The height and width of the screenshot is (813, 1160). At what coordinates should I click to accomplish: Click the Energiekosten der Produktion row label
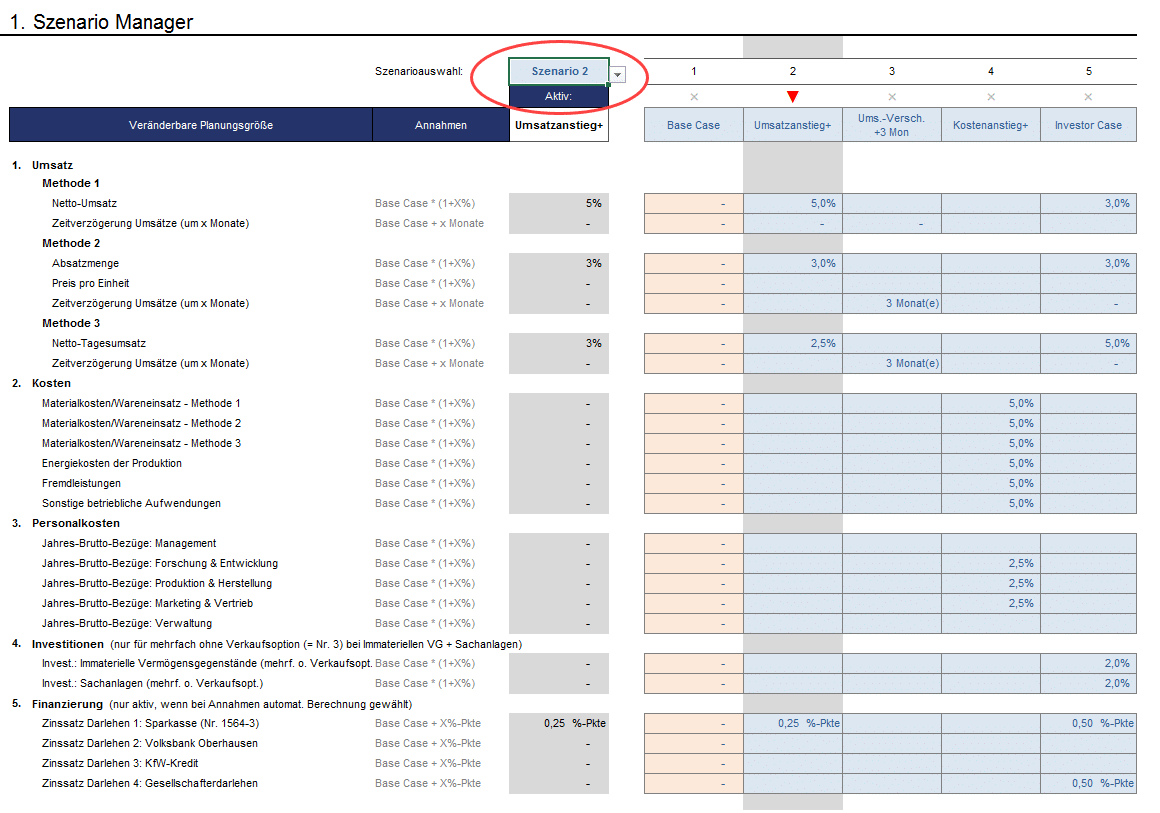tap(112, 463)
